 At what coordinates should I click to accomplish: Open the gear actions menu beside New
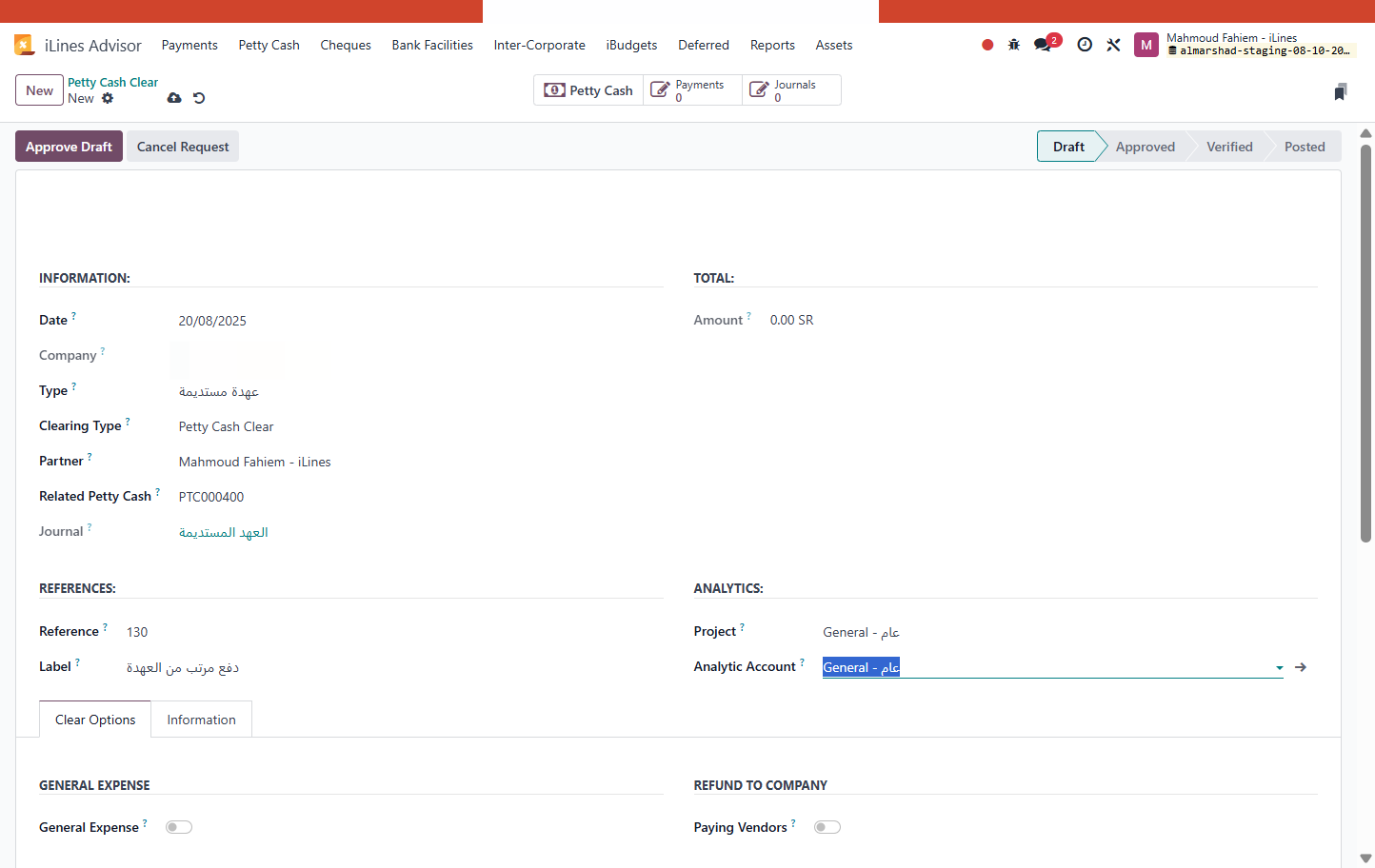108,98
